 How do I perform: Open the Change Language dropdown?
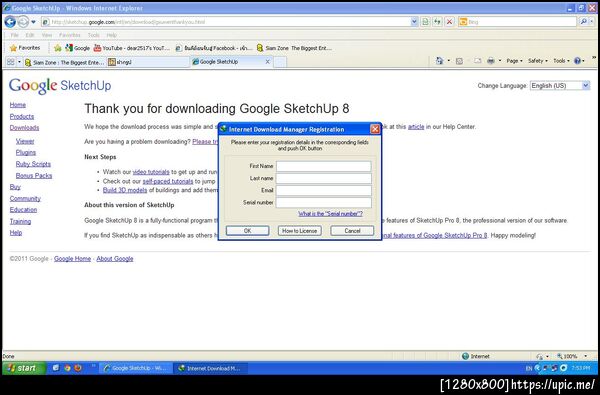coord(560,86)
